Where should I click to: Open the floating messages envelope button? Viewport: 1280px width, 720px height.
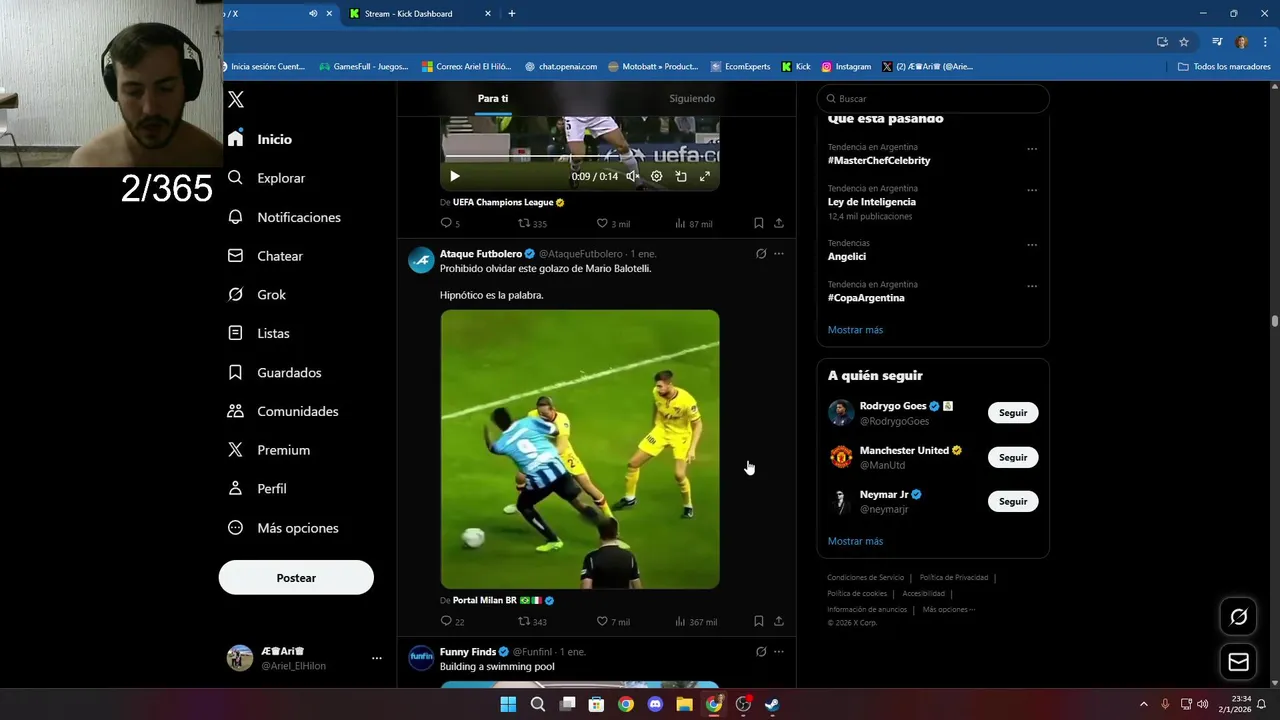tap(1238, 662)
